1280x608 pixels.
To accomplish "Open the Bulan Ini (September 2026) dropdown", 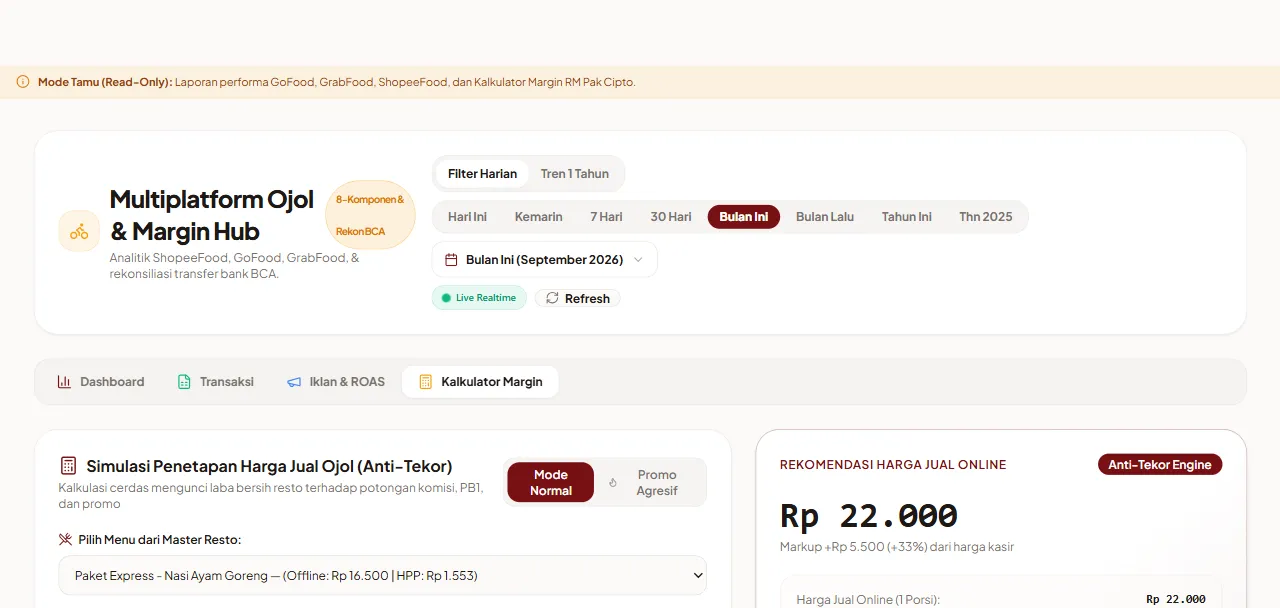I will 545,259.
